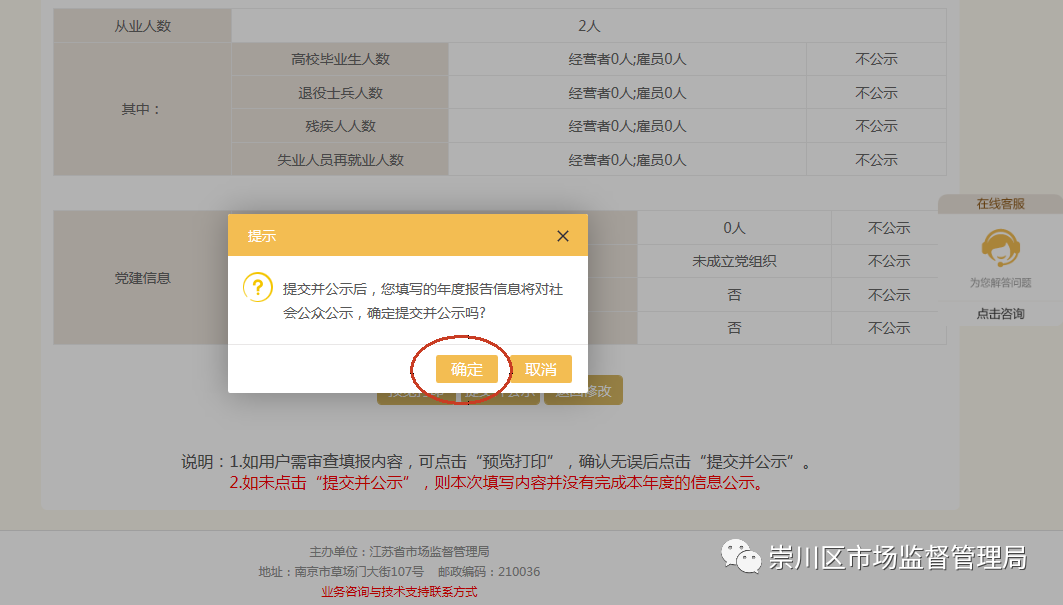Open 点击咨询 online consultation

click(999, 314)
